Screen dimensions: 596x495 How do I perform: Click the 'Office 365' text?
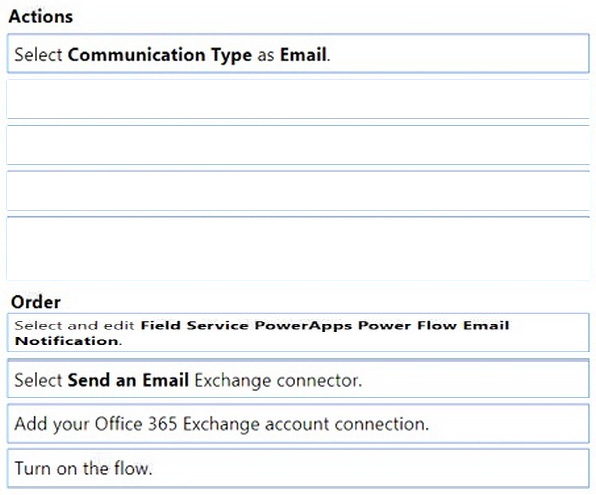pyautogui.click(x=136, y=424)
